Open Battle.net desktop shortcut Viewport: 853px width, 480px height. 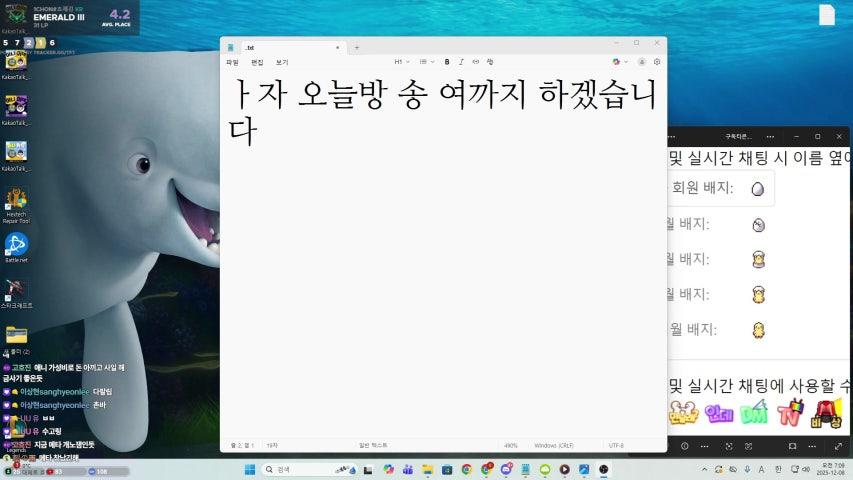click(x=16, y=248)
